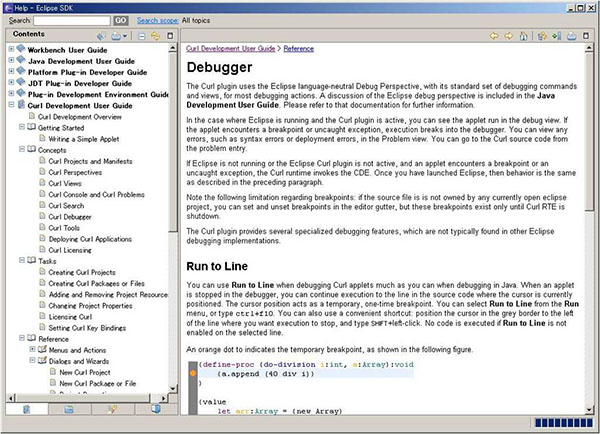Click the Contents tree horizontal scrollbar right arrow
The height and width of the screenshot is (434, 600).
pyautogui.click(x=163, y=398)
